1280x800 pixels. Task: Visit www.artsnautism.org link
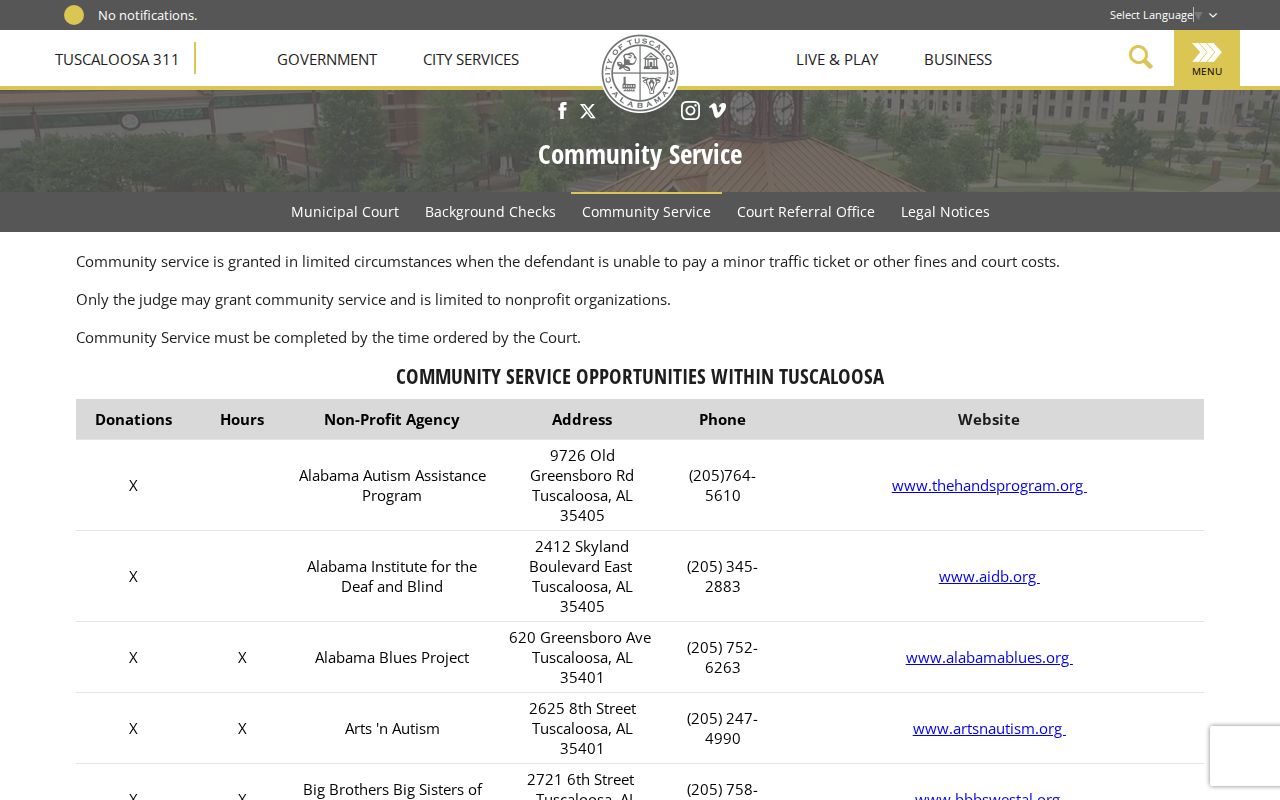pyautogui.click(x=989, y=728)
